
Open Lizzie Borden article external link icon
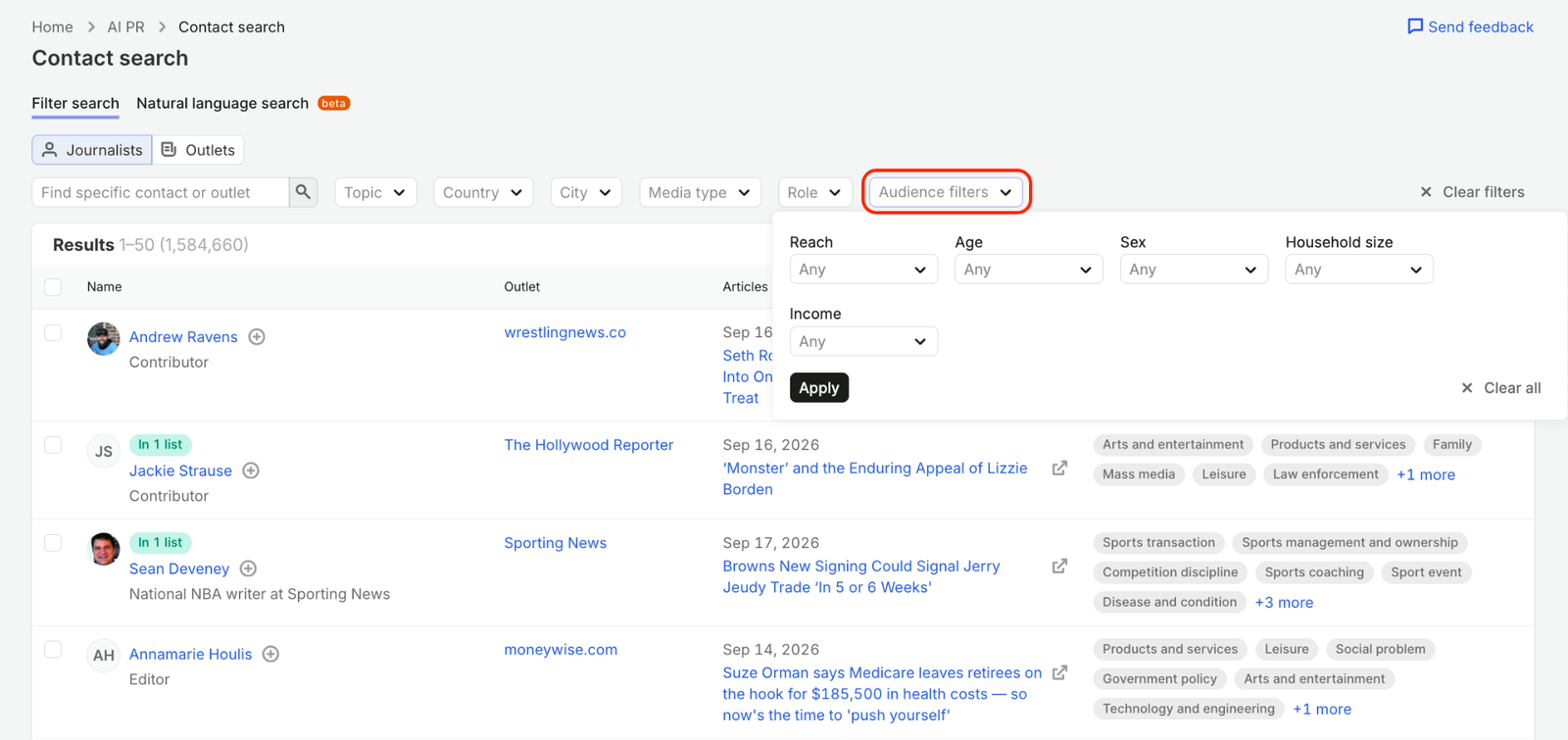pos(1059,469)
